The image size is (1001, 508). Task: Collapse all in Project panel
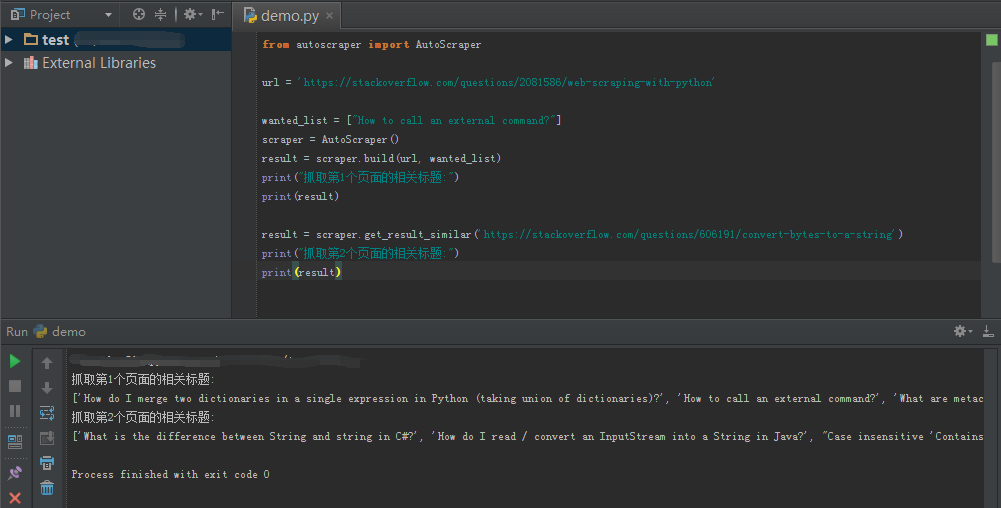[x=160, y=14]
